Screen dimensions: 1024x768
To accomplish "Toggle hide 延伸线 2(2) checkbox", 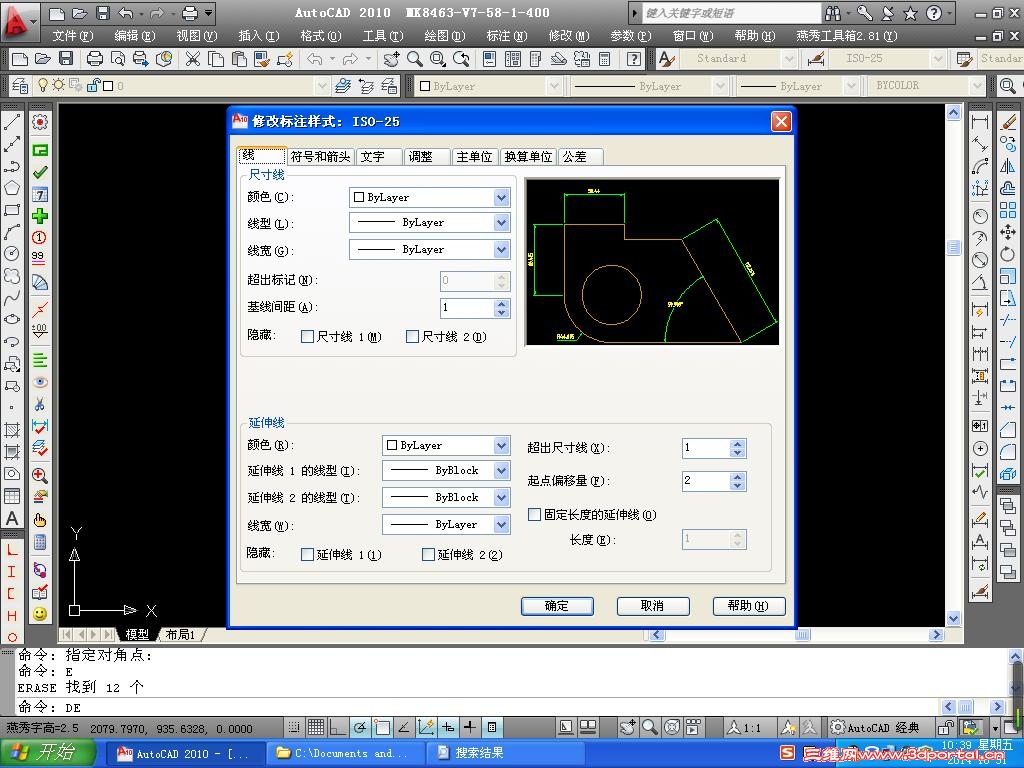I will [428, 554].
